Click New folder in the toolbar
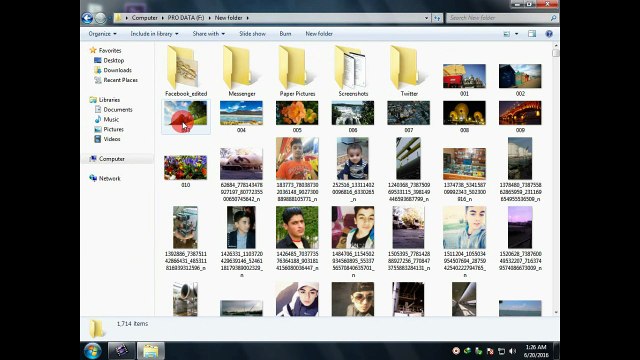 point(319,34)
